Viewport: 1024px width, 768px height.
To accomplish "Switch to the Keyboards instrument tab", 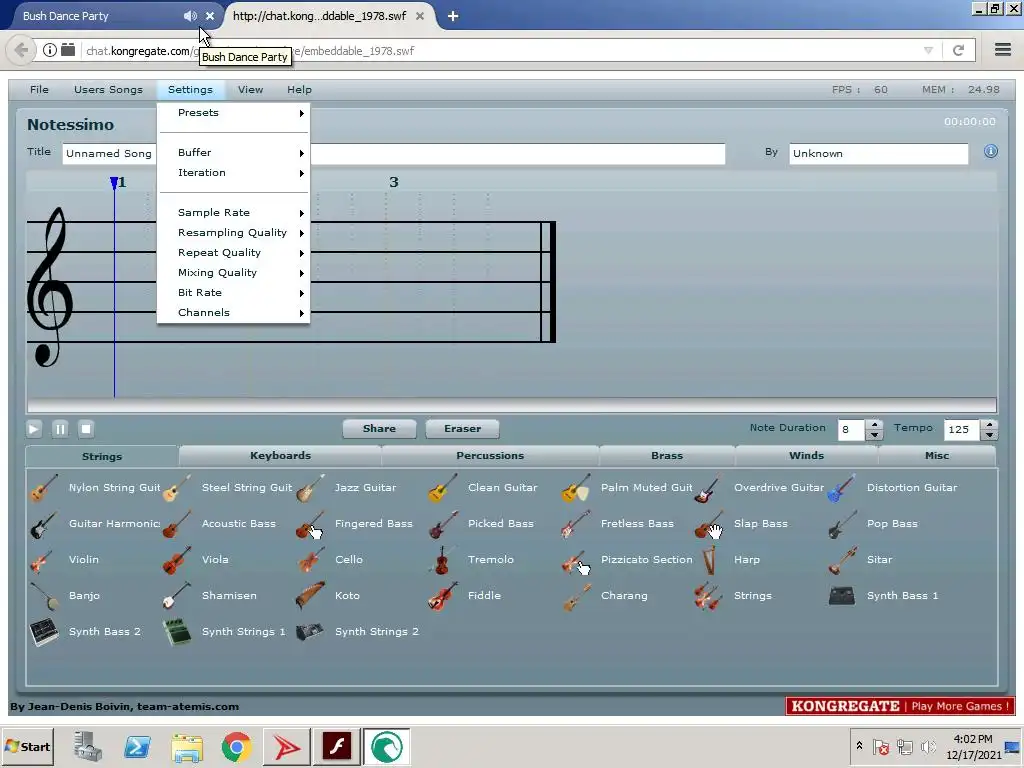I will click(x=280, y=456).
